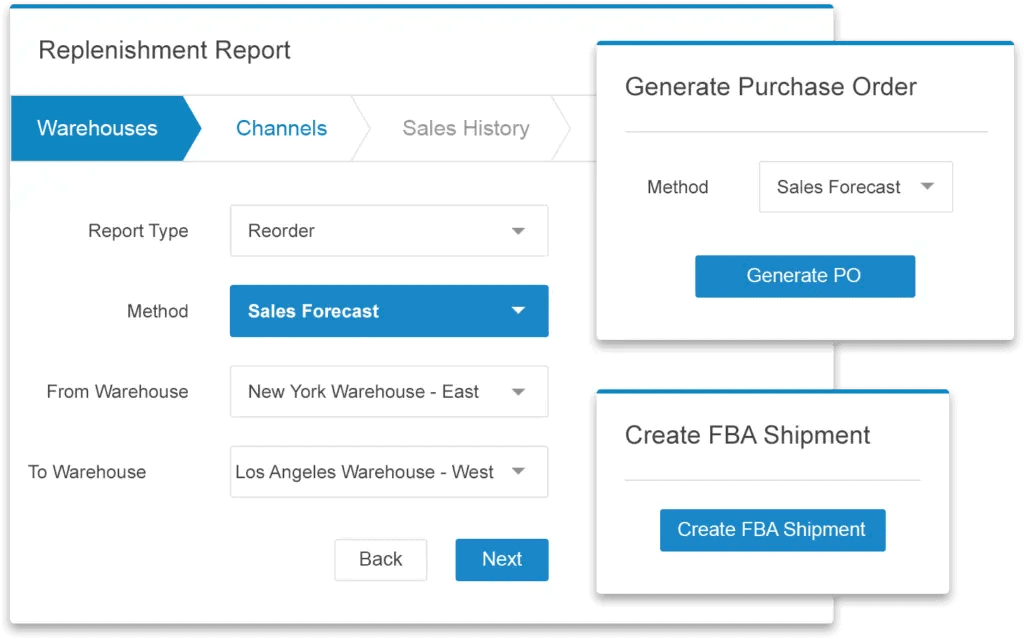
Task: Select the Warehouses step tab
Action: click(104, 128)
